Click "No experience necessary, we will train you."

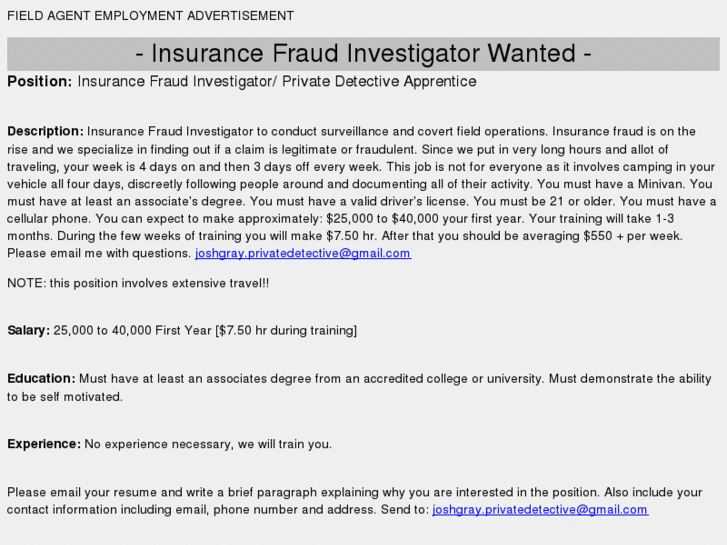tap(208, 443)
